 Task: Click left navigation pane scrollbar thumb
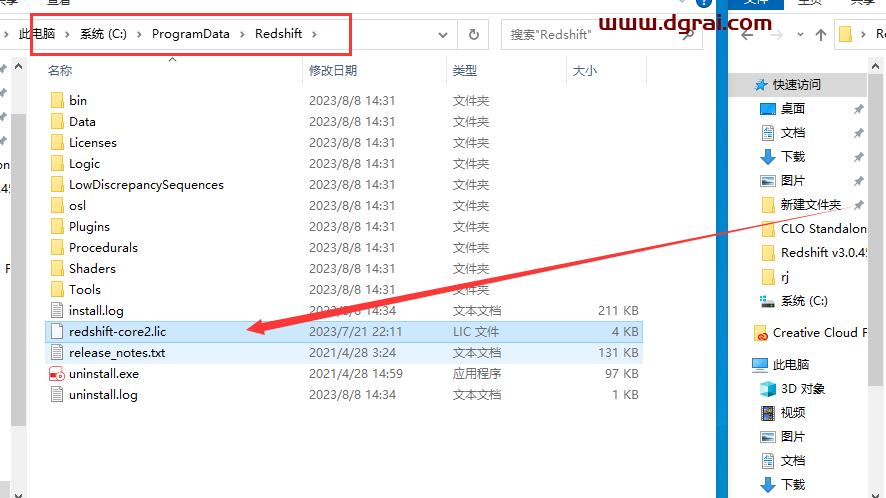(x=18, y=270)
